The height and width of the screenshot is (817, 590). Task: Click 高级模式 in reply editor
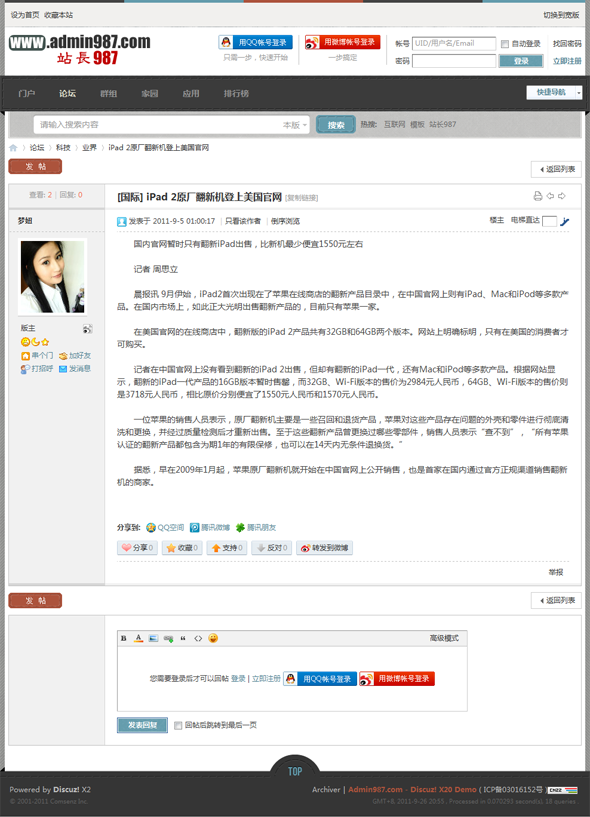(x=444, y=638)
